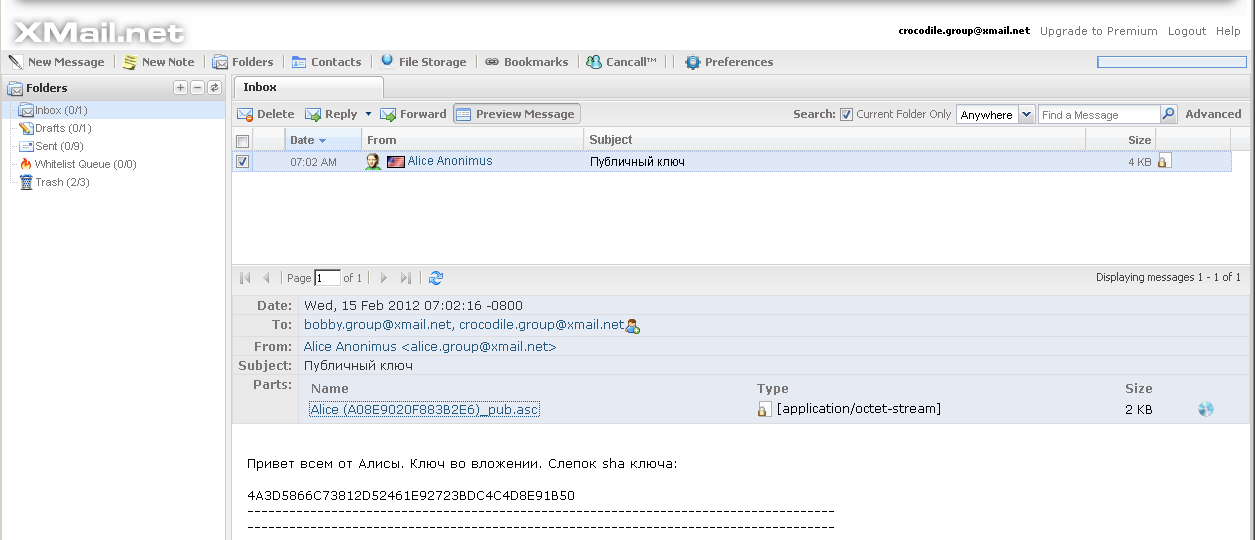Toggle the Preview Message button
Viewport: 1255px width, 540px height.
(516, 114)
